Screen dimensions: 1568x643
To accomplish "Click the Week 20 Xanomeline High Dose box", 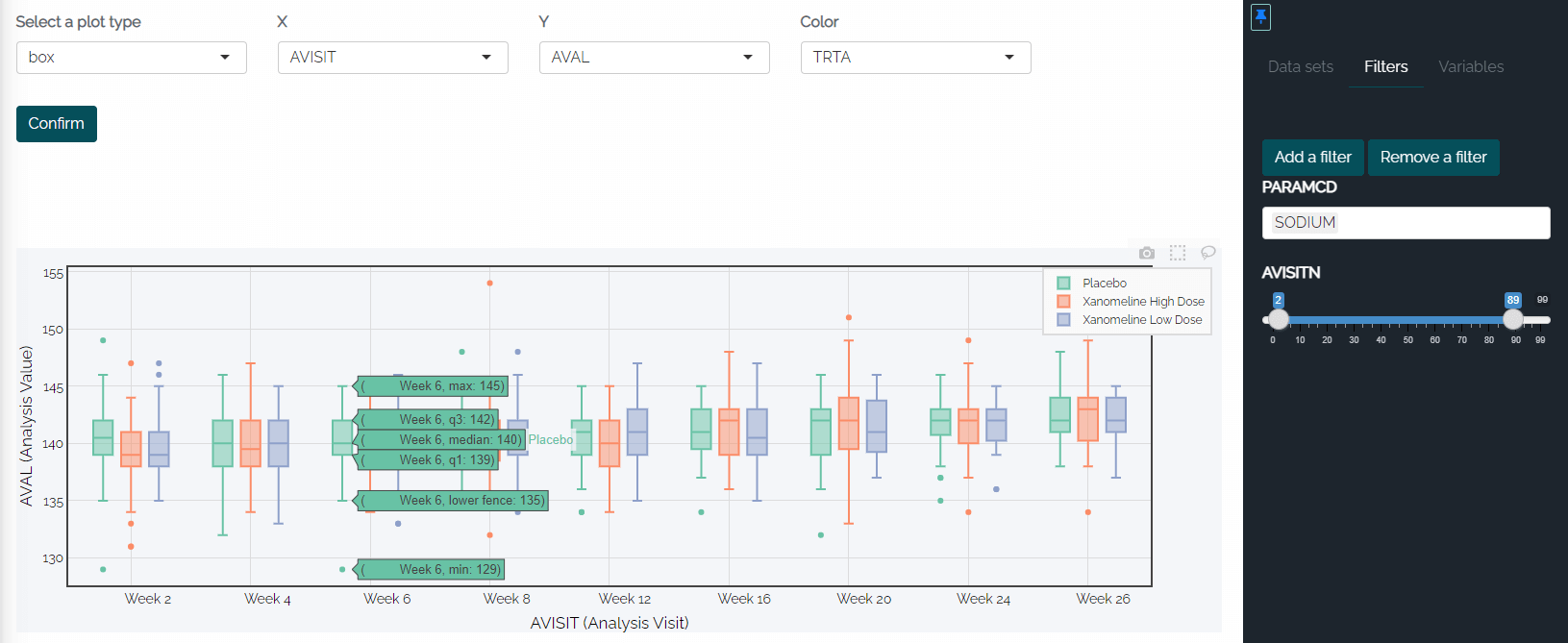I will [849, 423].
